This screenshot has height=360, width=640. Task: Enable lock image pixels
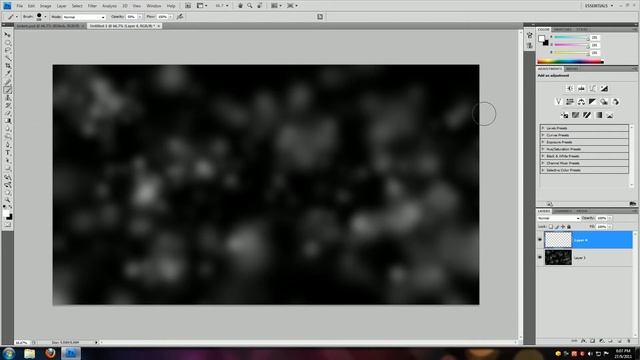coord(557,227)
